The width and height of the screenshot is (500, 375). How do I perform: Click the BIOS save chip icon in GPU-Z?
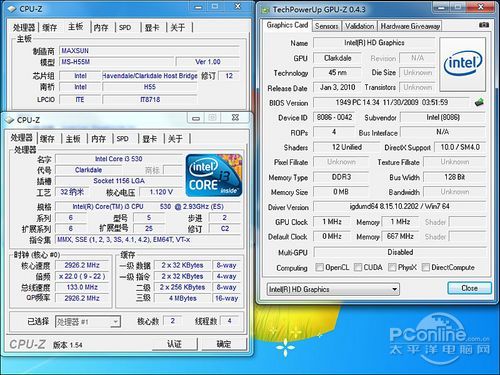(x=479, y=102)
